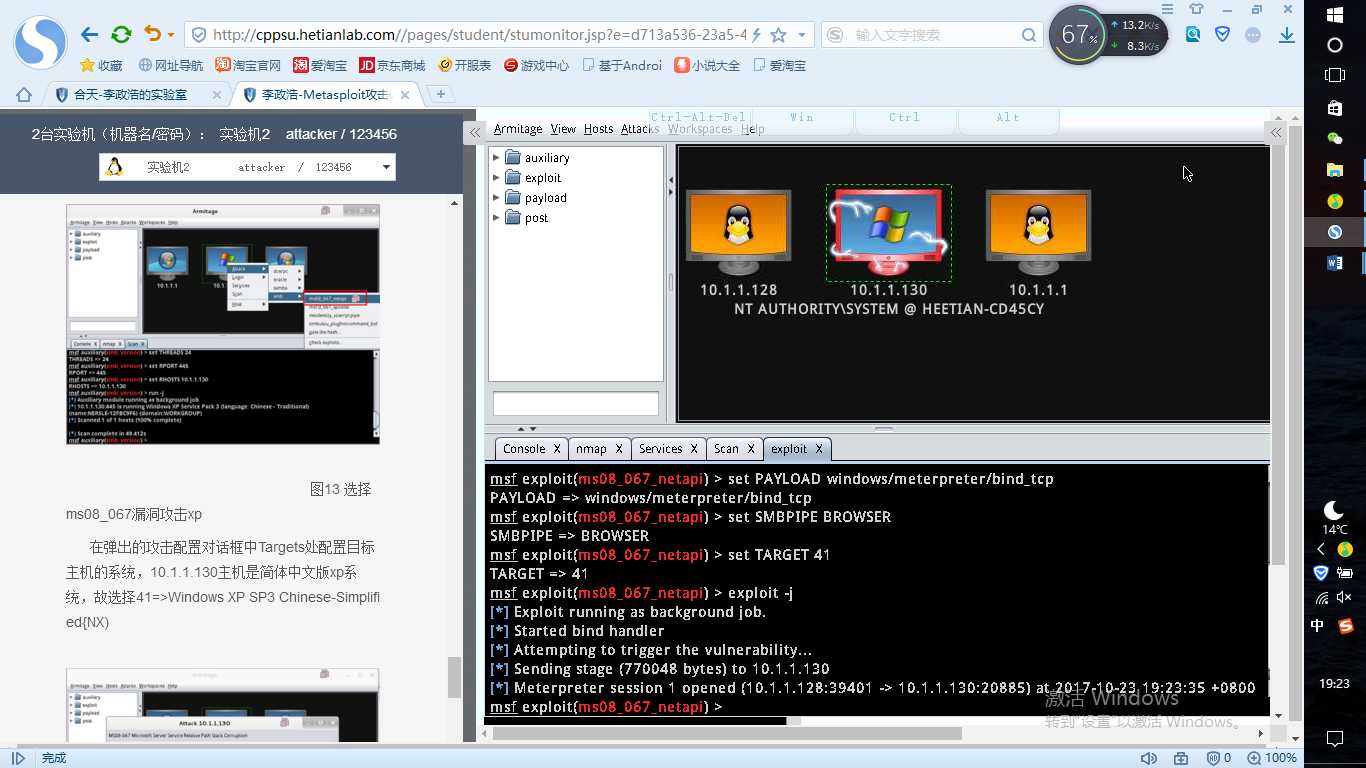Image resolution: width=1366 pixels, height=768 pixels.
Task: Open dropdown next to the orange undo icon
Action: [x=171, y=36]
